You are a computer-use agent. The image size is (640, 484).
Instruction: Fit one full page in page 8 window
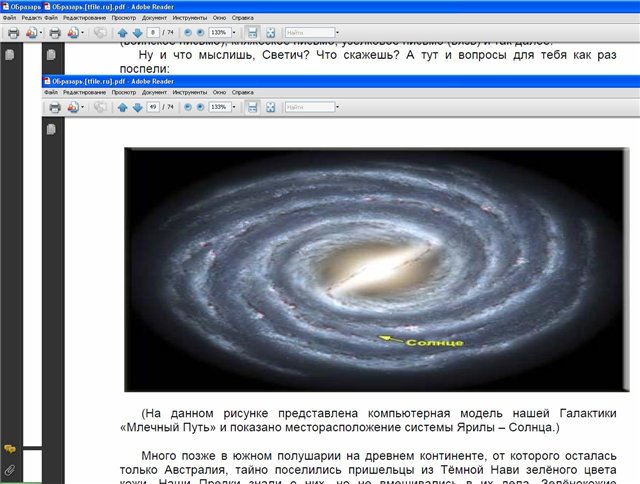[270, 33]
